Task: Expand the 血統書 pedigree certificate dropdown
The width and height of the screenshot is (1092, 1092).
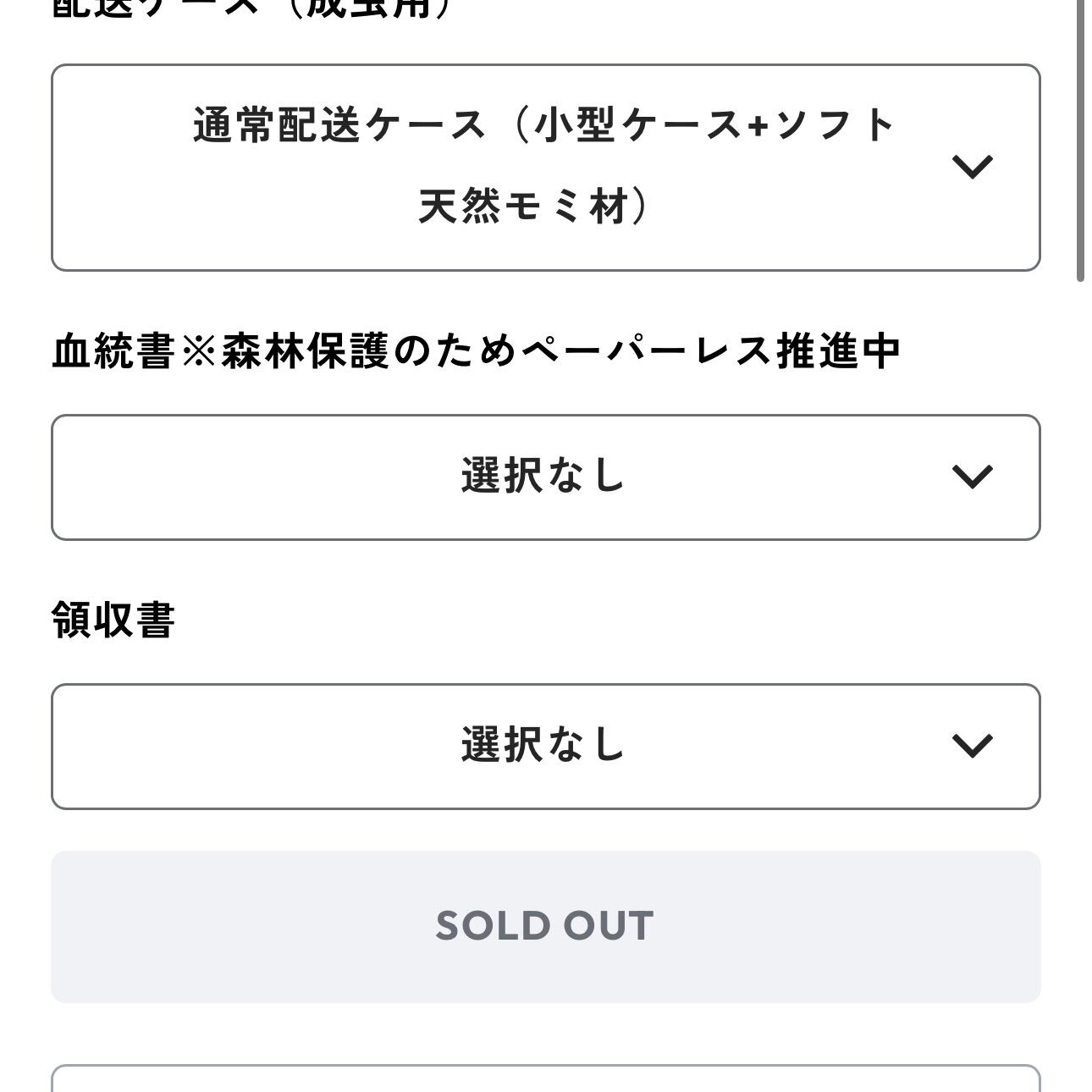Action: pyautogui.click(x=545, y=477)
